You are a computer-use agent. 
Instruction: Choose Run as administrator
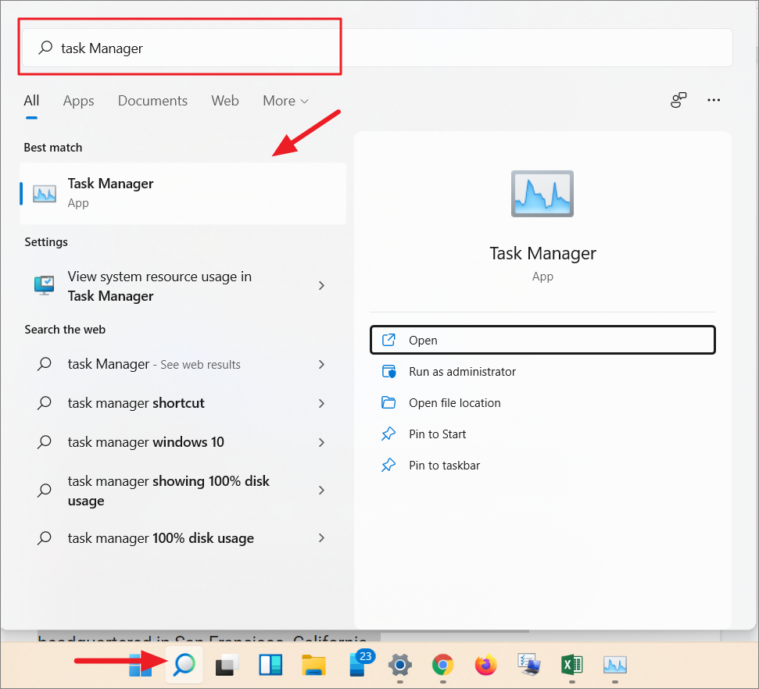543,371
